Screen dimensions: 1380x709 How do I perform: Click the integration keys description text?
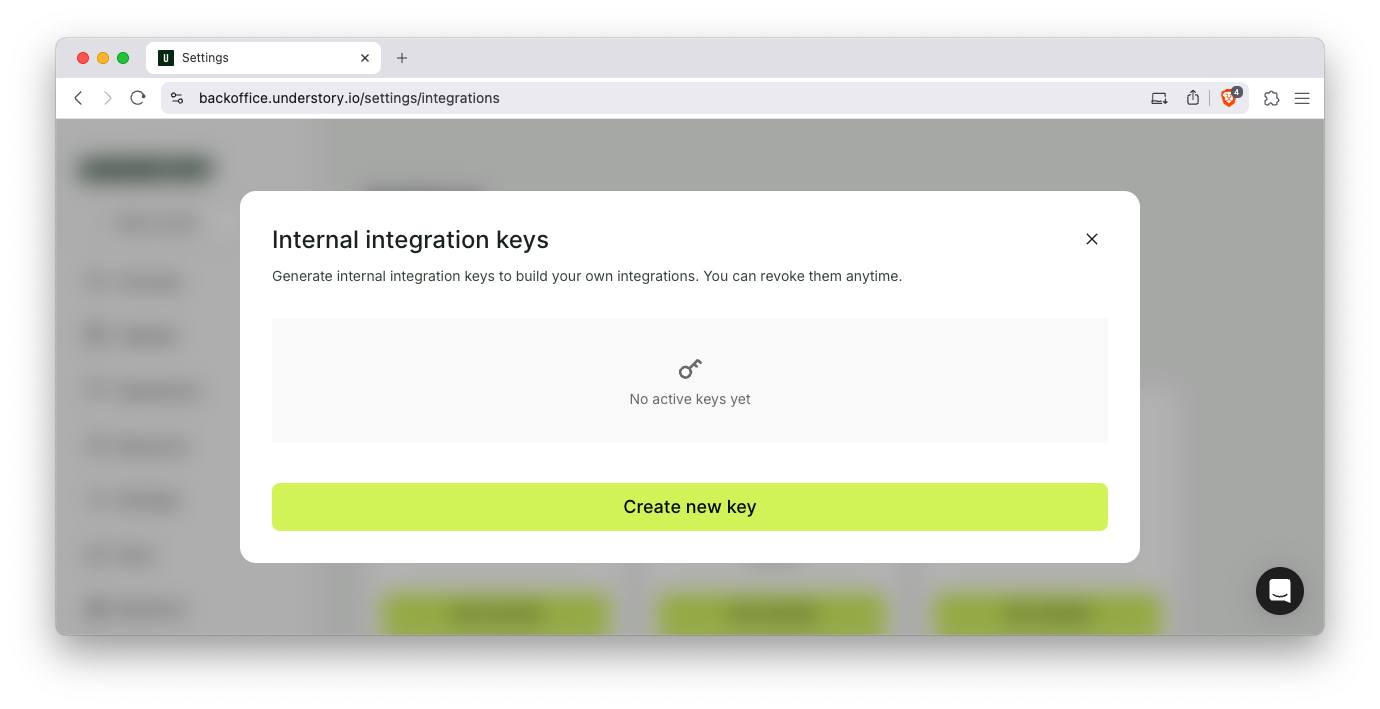click(587, 276)
